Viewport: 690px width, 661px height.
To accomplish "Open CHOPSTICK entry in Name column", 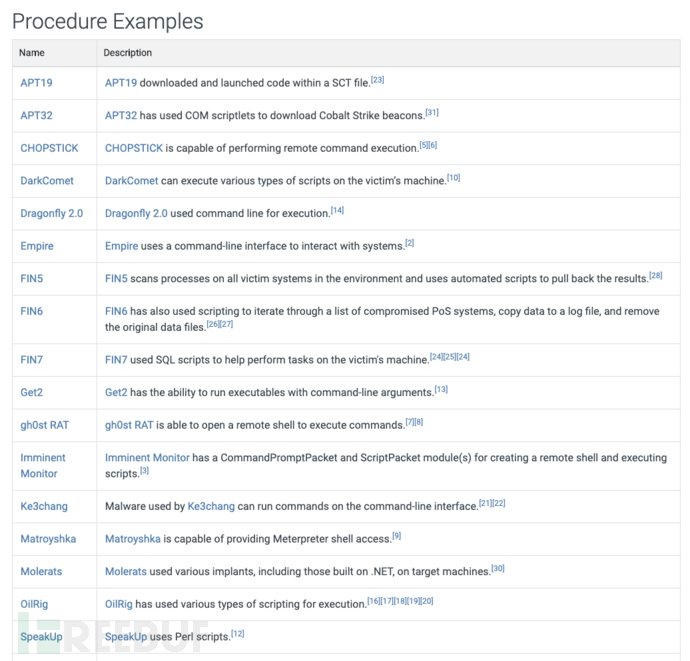I will (x=48, y=148).
